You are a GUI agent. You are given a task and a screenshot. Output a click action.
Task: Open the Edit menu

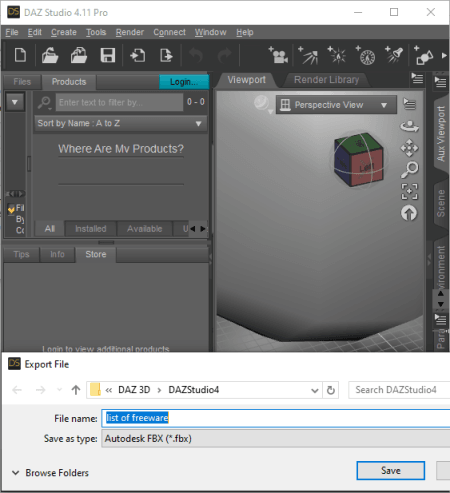[x=35, y=32]
